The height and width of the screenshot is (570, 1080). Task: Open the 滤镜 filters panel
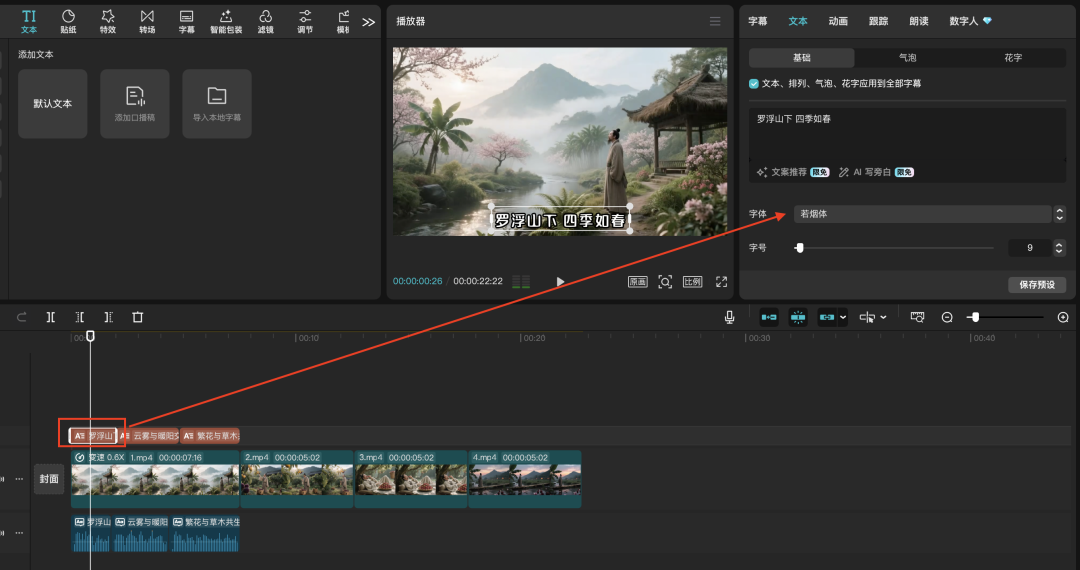[x=266, y=21]
